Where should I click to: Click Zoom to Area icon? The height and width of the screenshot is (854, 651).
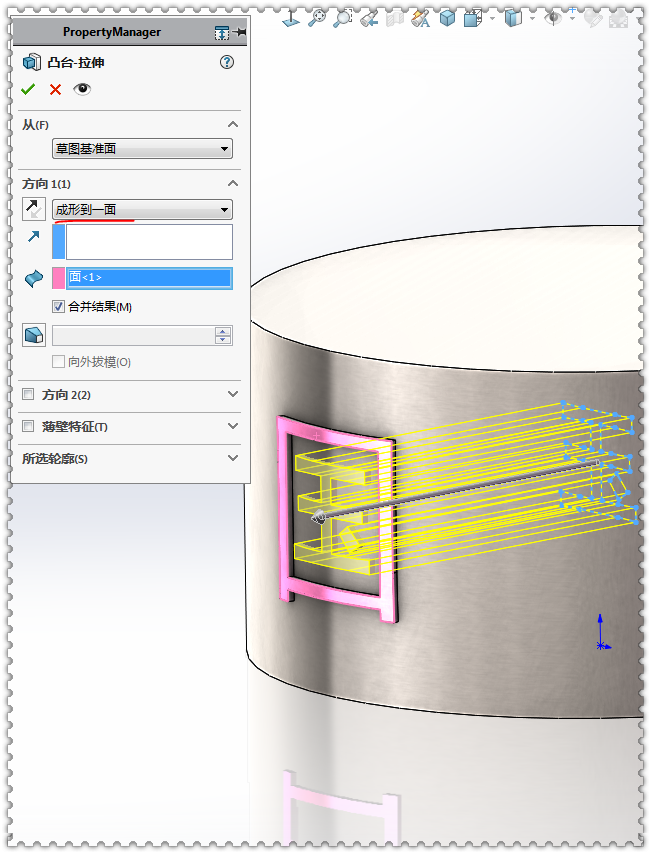[x=343, y=19]
